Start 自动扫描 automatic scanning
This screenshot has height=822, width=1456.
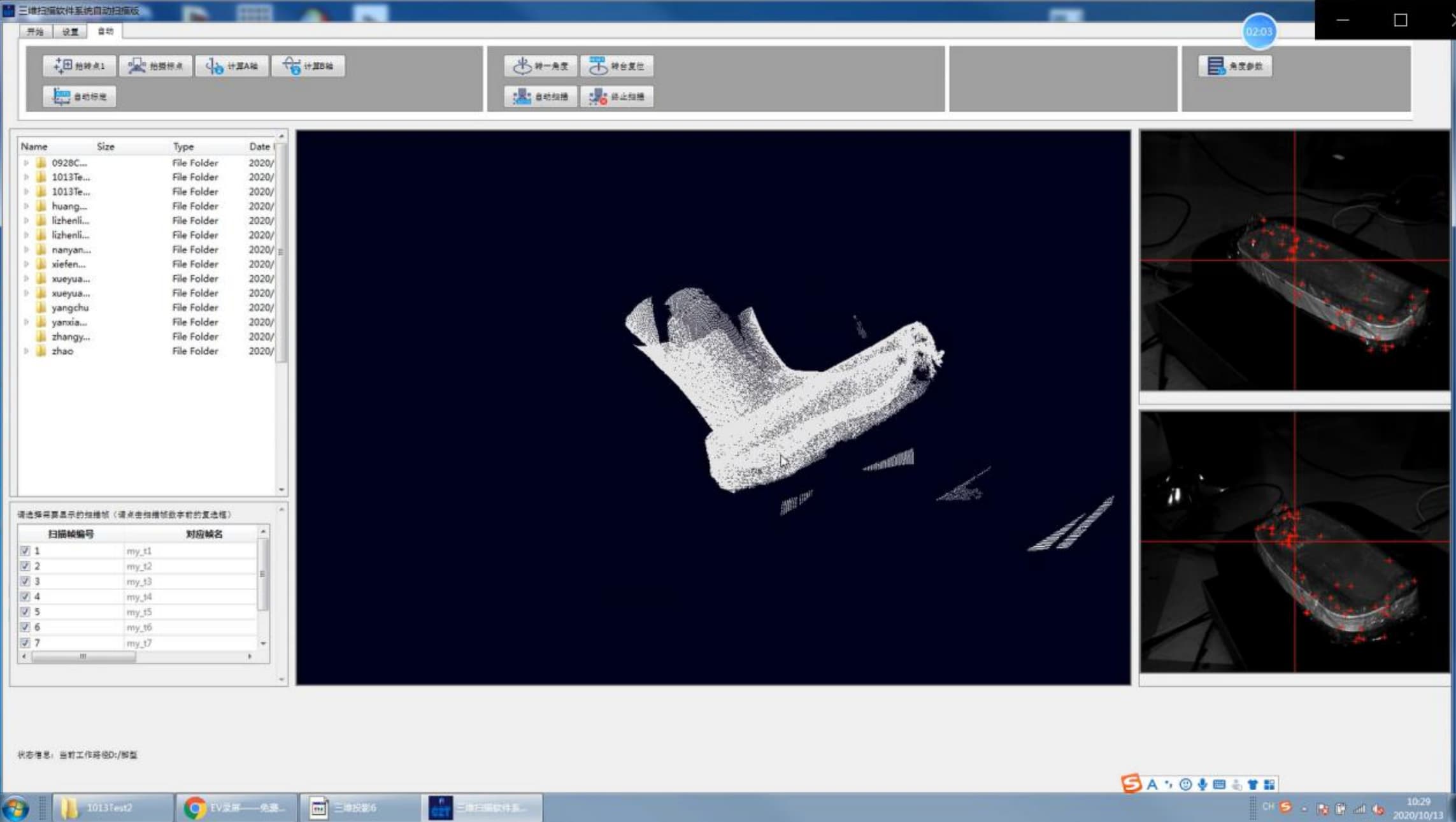pyautogui.click(x=541, y=97)
